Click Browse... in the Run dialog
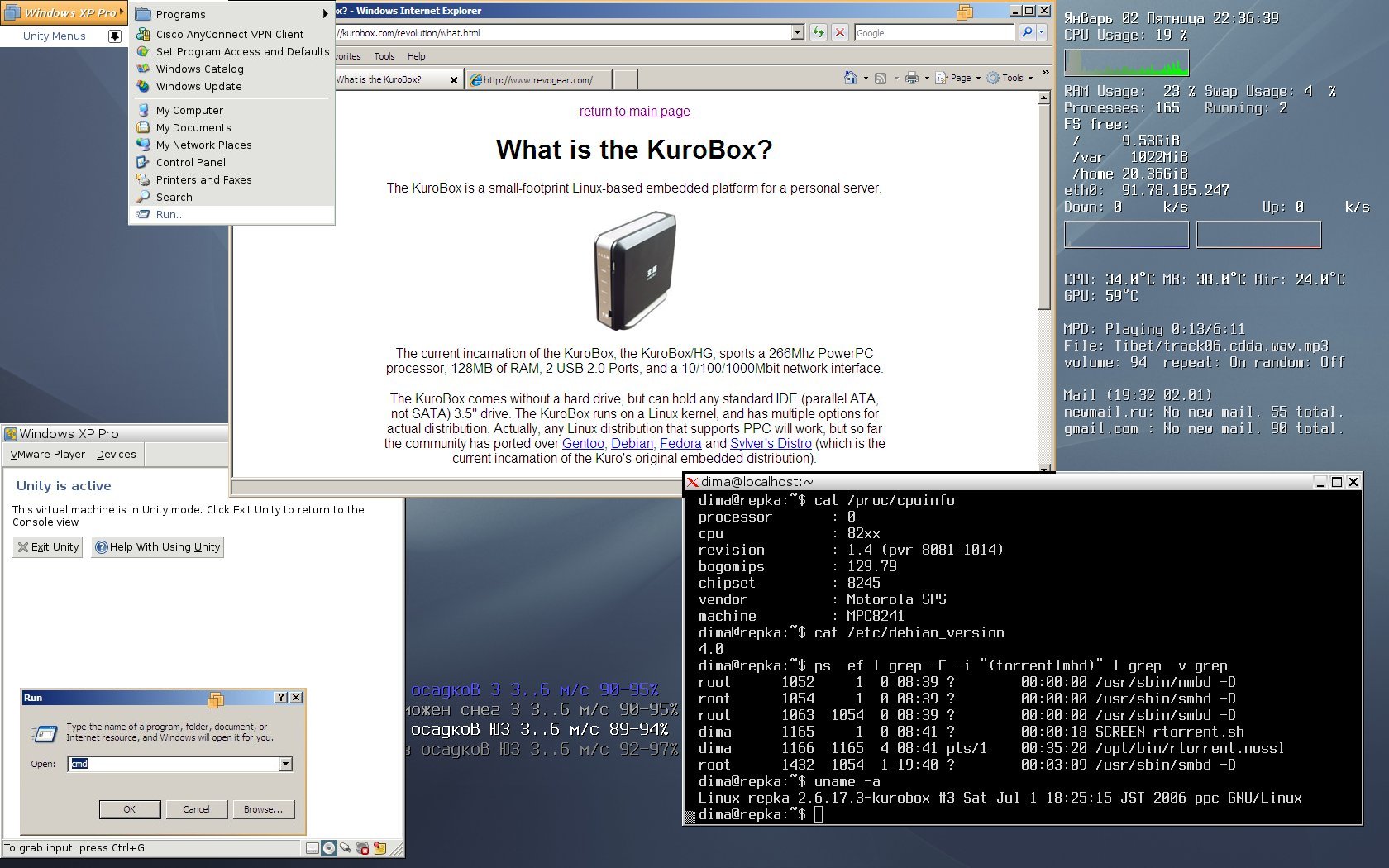Viewport: 1389px width, 868px height. [x=263, y=809]
